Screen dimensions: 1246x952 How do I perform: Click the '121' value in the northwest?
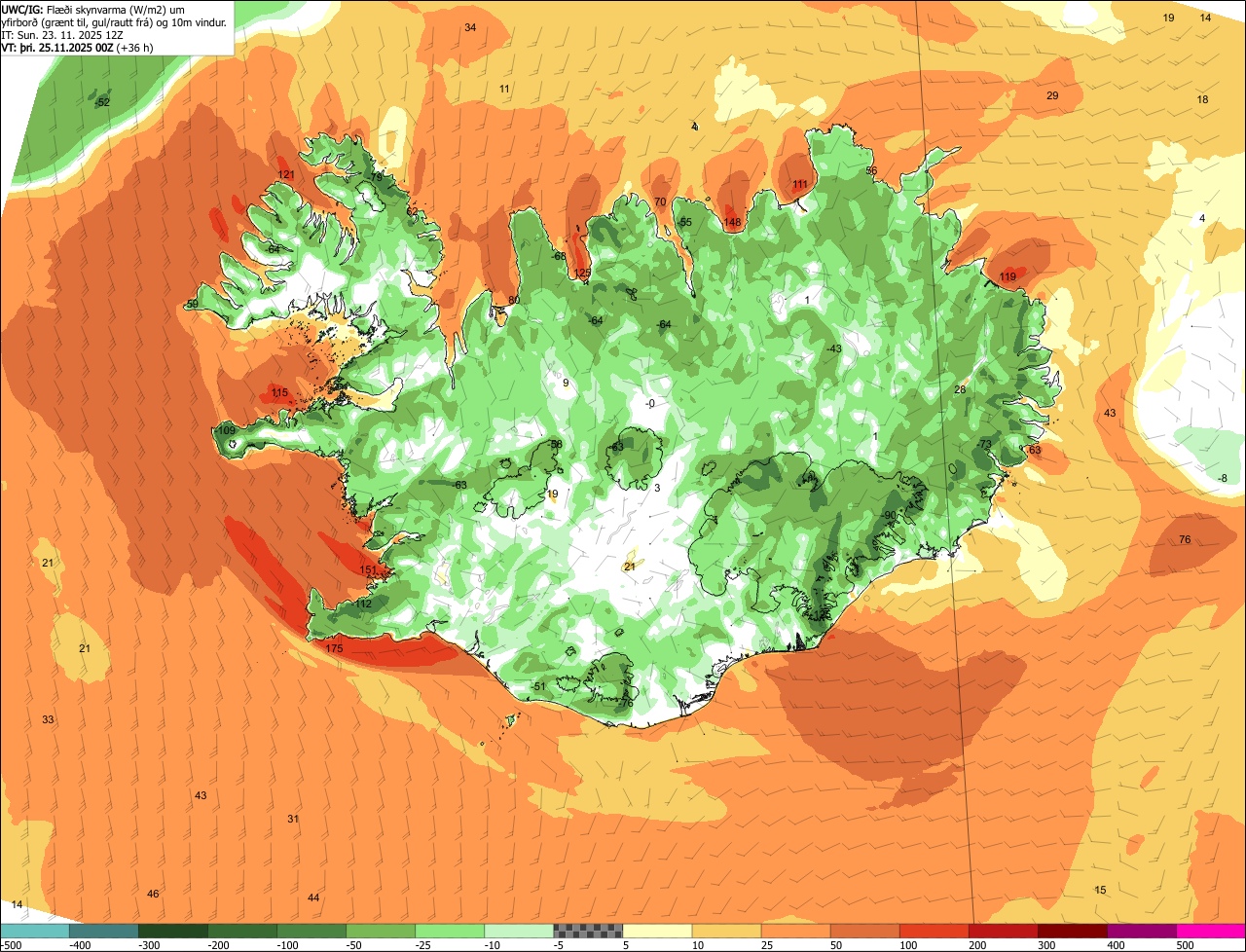286,175
